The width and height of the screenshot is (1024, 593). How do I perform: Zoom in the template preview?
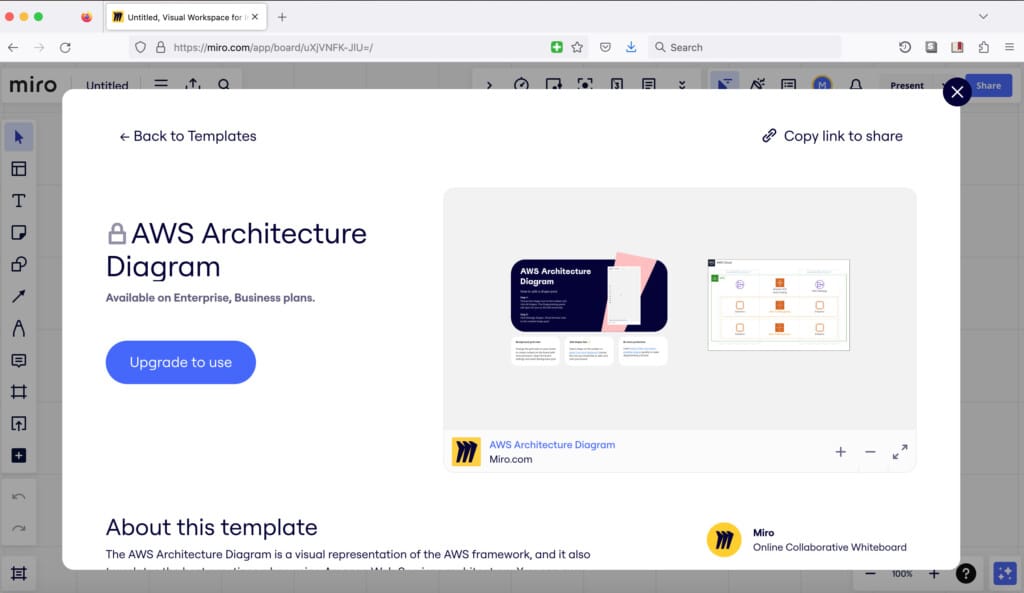coord(840,451)
